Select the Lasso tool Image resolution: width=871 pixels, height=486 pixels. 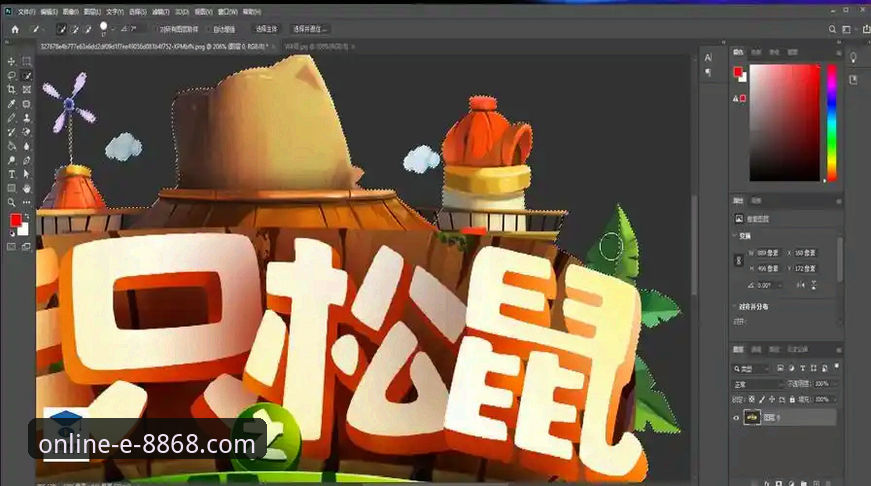11,76
